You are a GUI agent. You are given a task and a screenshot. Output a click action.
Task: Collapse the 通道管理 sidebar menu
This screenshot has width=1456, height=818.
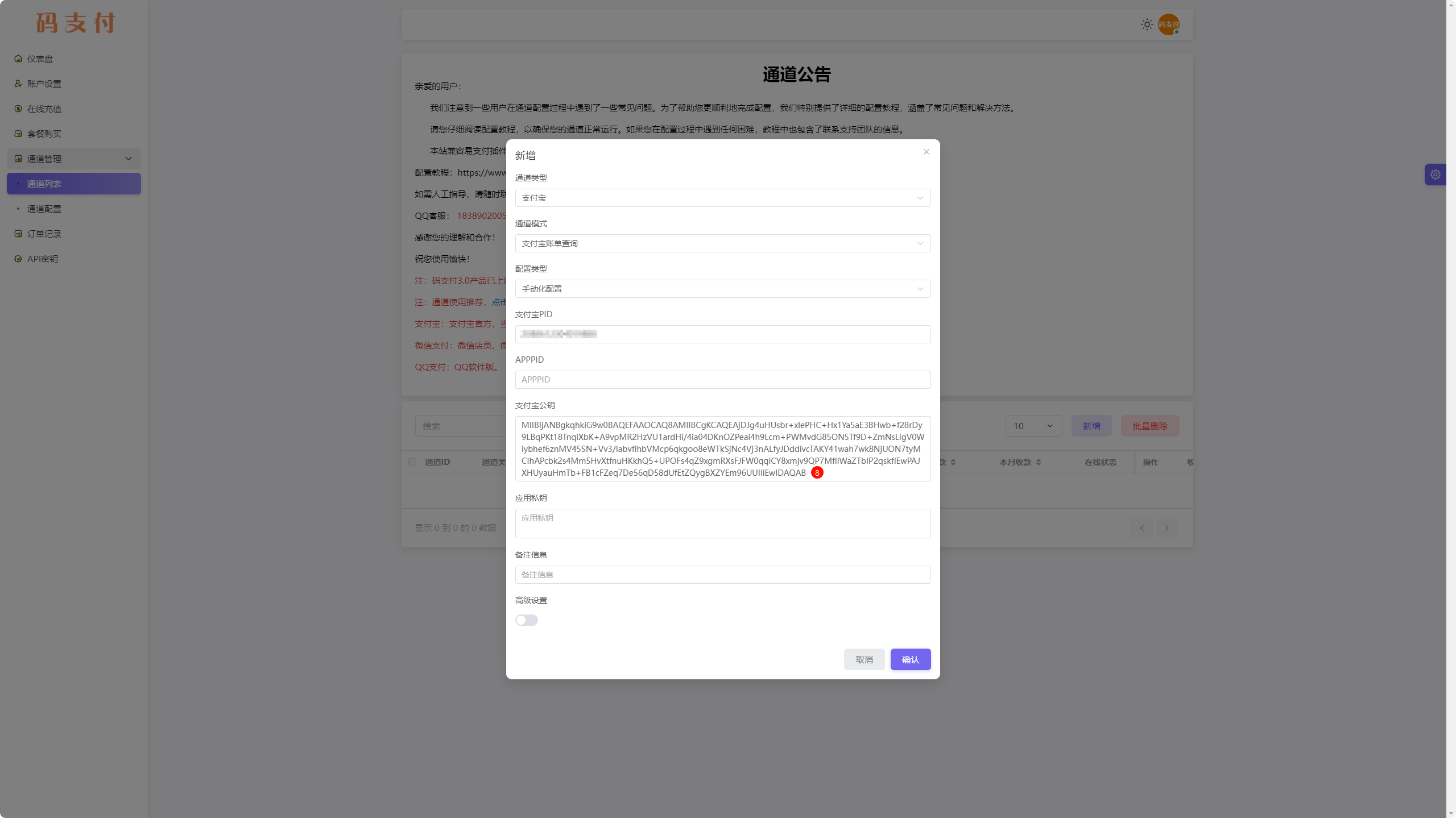click(74, 159)
